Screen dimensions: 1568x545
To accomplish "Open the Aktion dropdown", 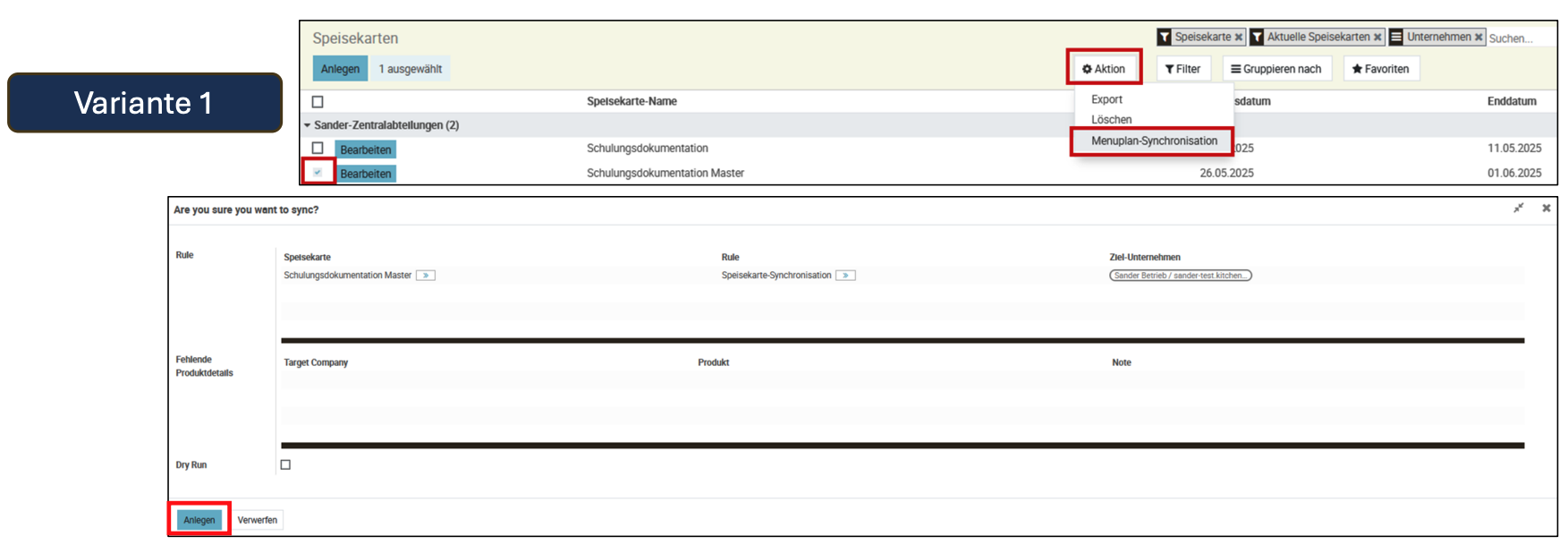I will (x=1104, y=69).
